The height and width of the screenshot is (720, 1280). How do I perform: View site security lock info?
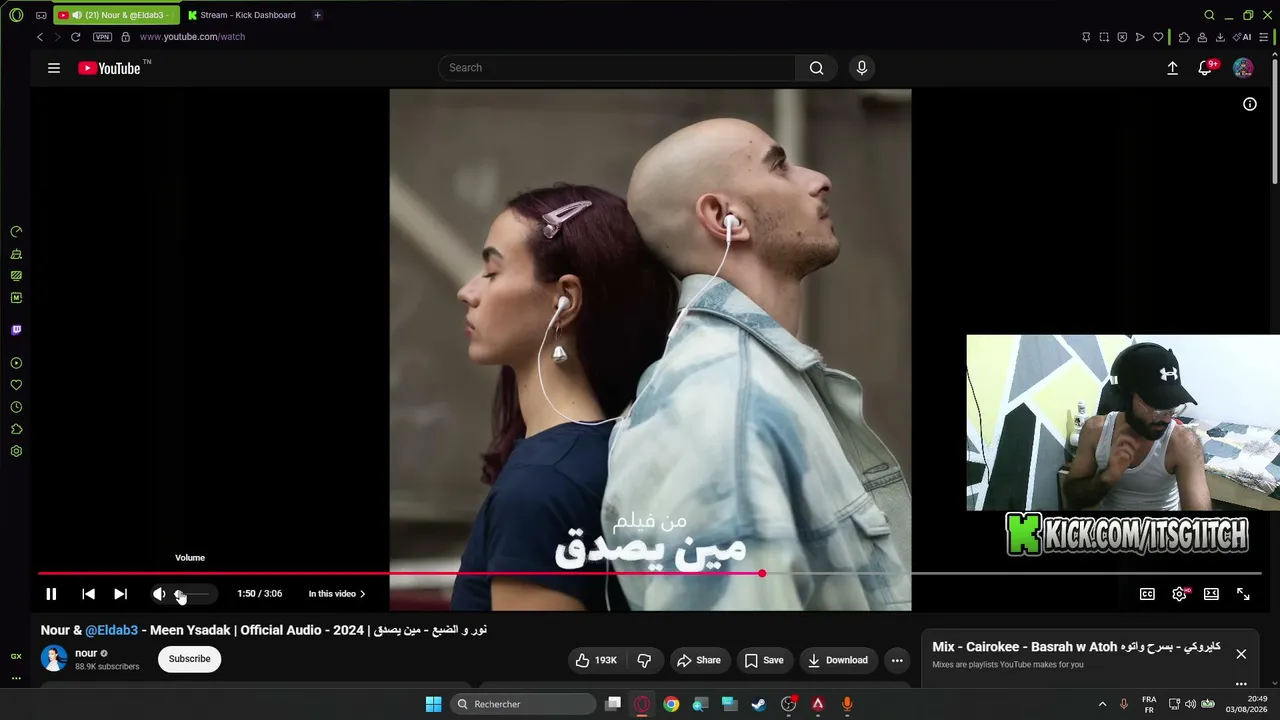(125, 37)
